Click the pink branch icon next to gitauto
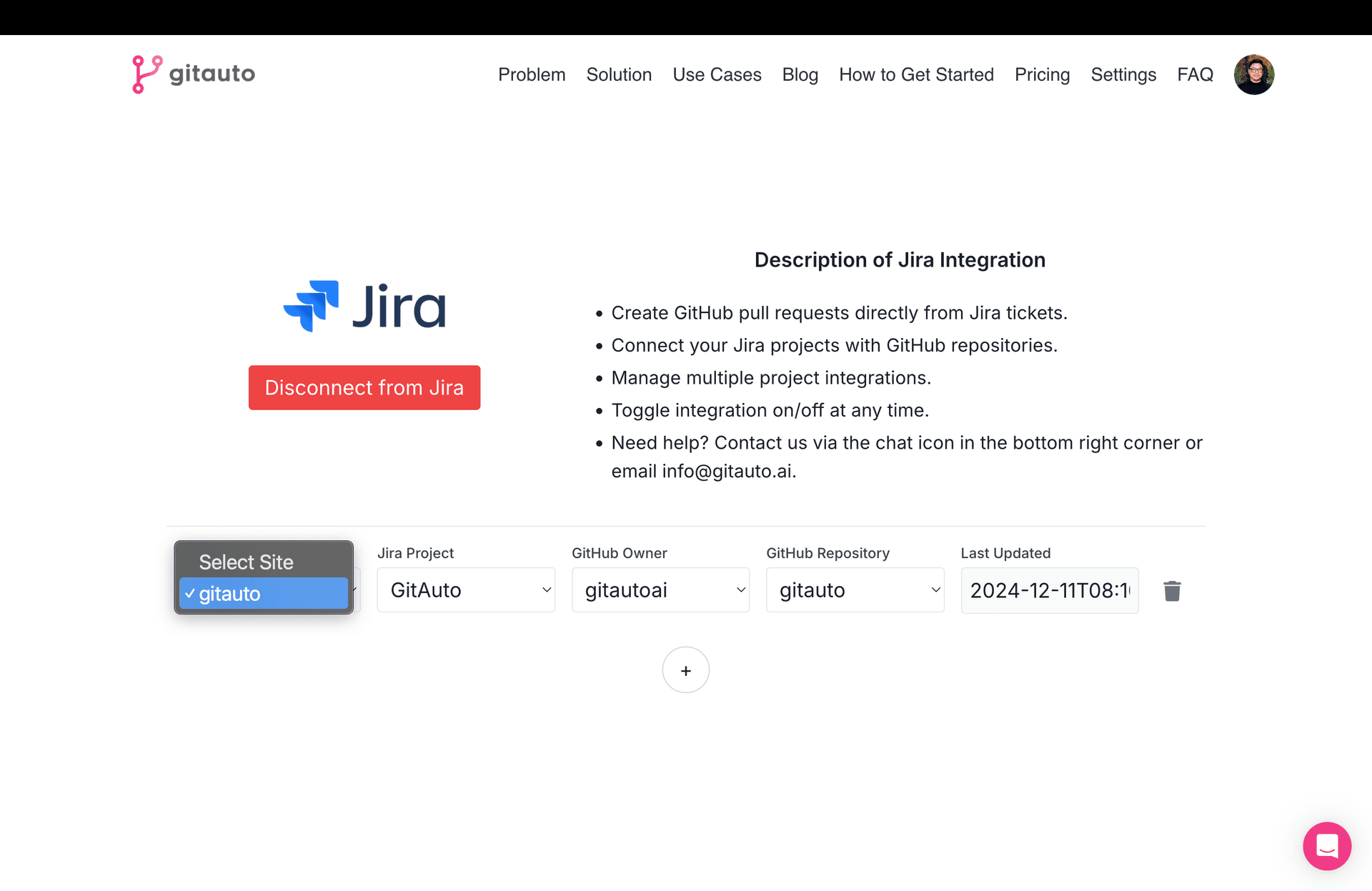Screen dimensions: 1372x891 pos(145,74)
